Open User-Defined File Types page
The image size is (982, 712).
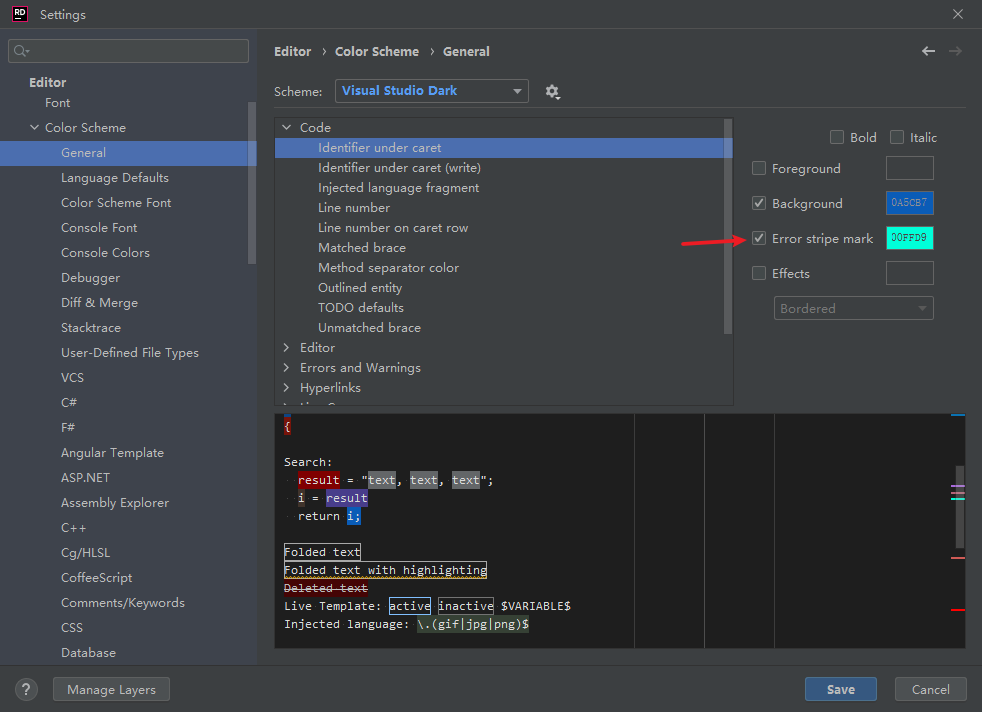(130, 353)
